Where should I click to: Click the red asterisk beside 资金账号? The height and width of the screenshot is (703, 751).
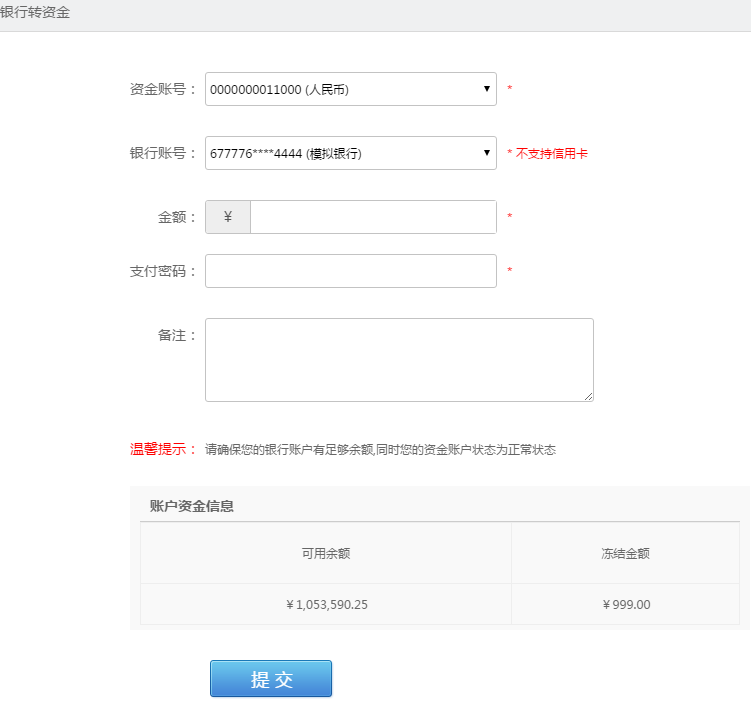click(x=510, y=88)
